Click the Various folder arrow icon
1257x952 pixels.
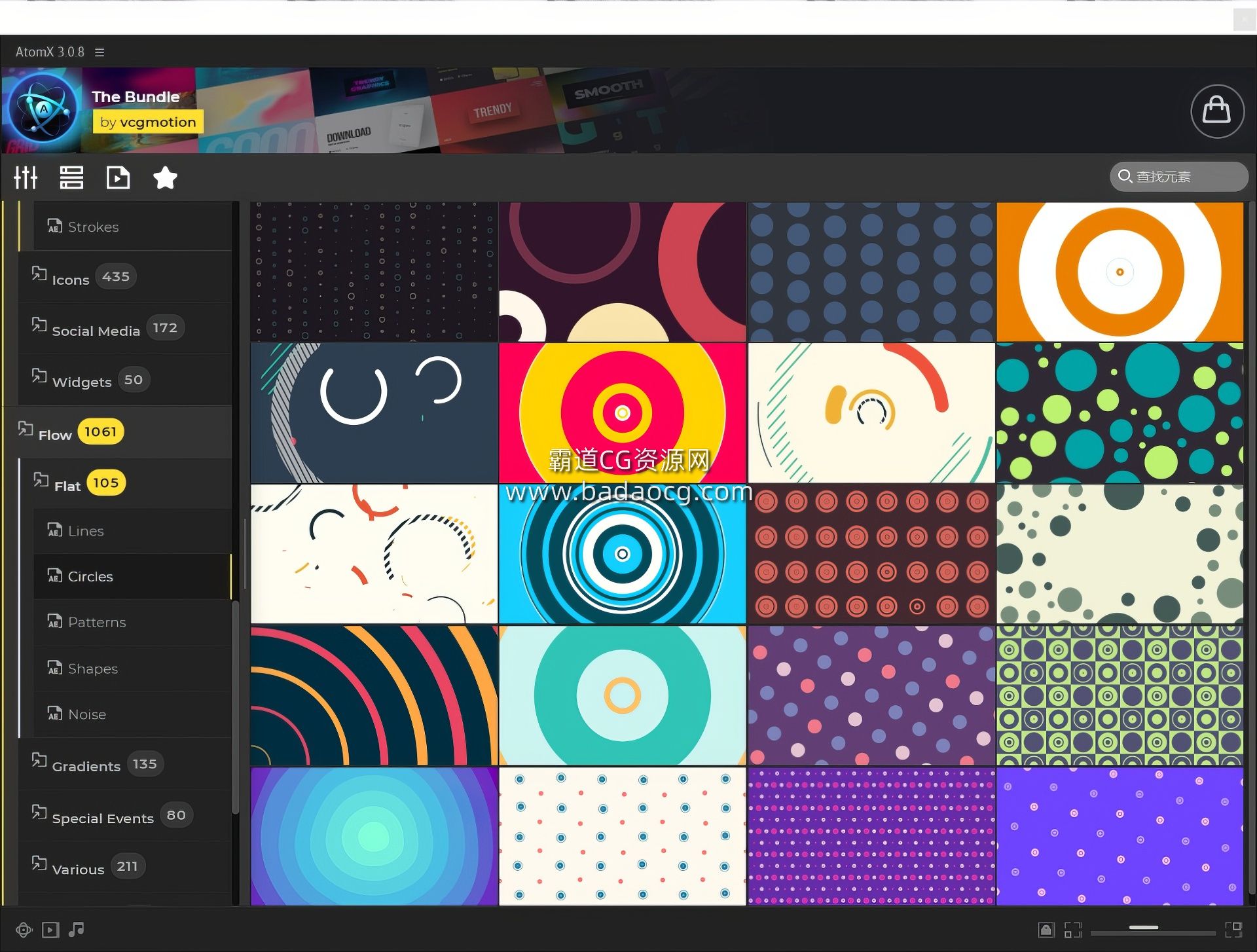coord(39,864)
